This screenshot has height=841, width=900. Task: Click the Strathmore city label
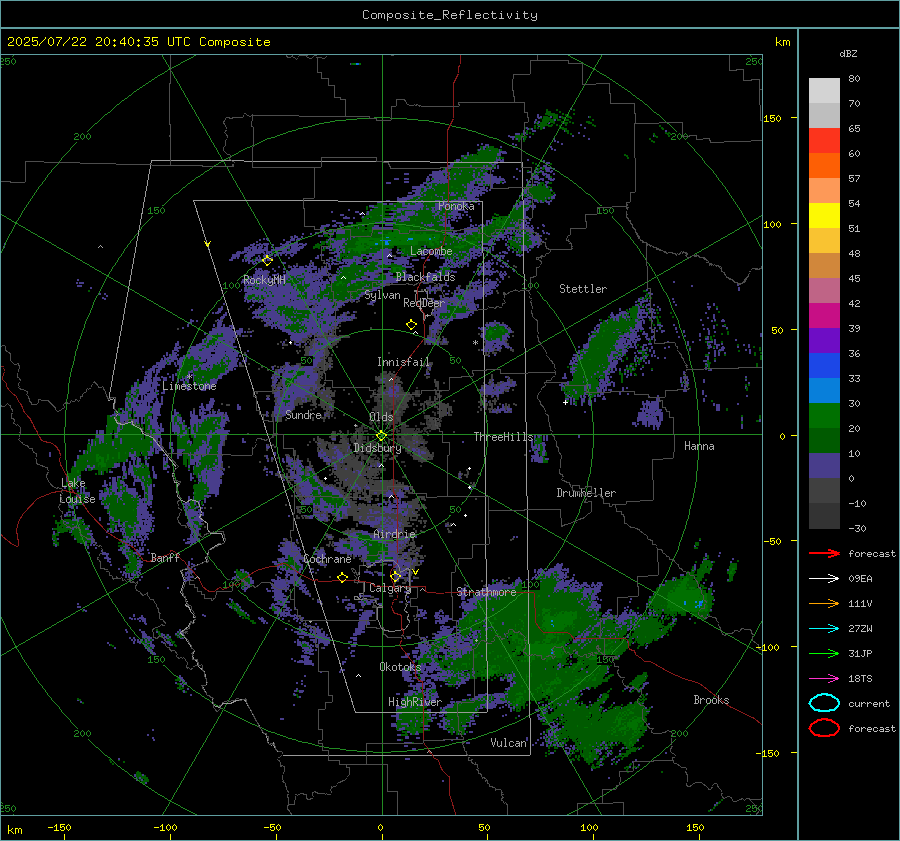486,592
